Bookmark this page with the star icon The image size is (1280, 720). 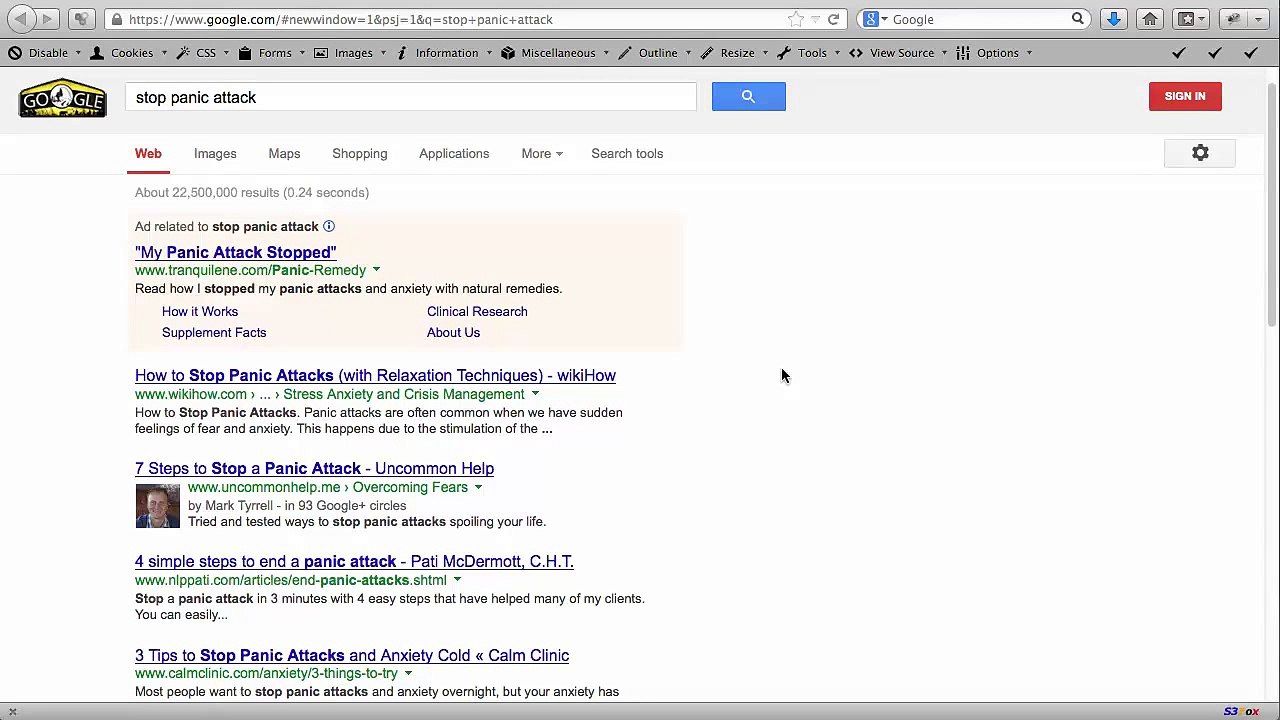coord(795,19)
